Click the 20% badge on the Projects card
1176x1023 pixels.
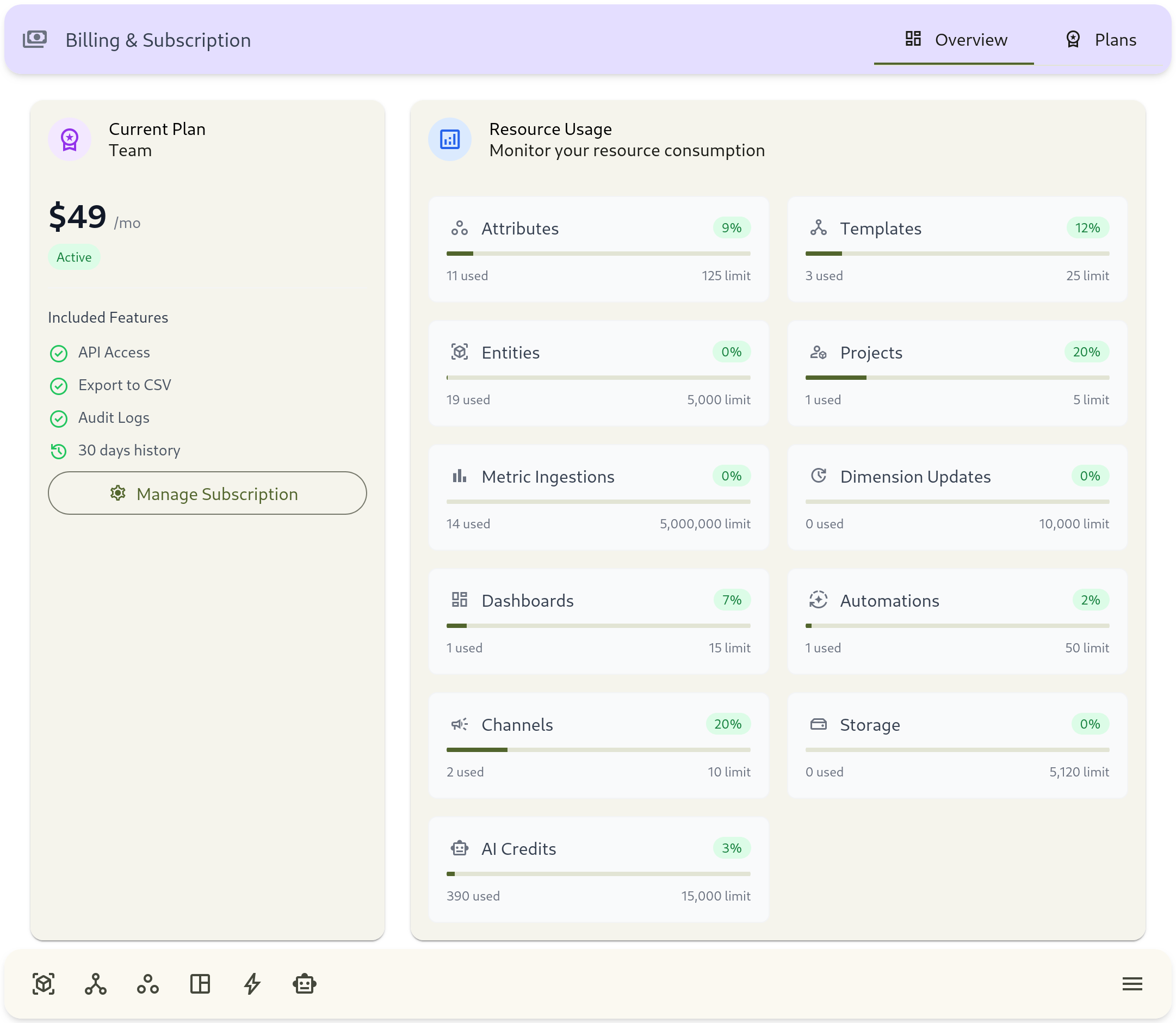(x=1087, y=352)
